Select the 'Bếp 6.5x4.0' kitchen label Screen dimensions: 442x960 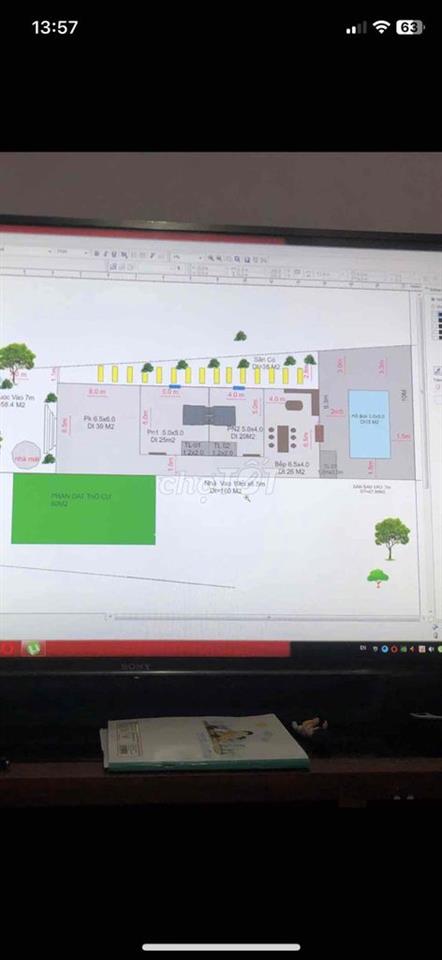291,468
